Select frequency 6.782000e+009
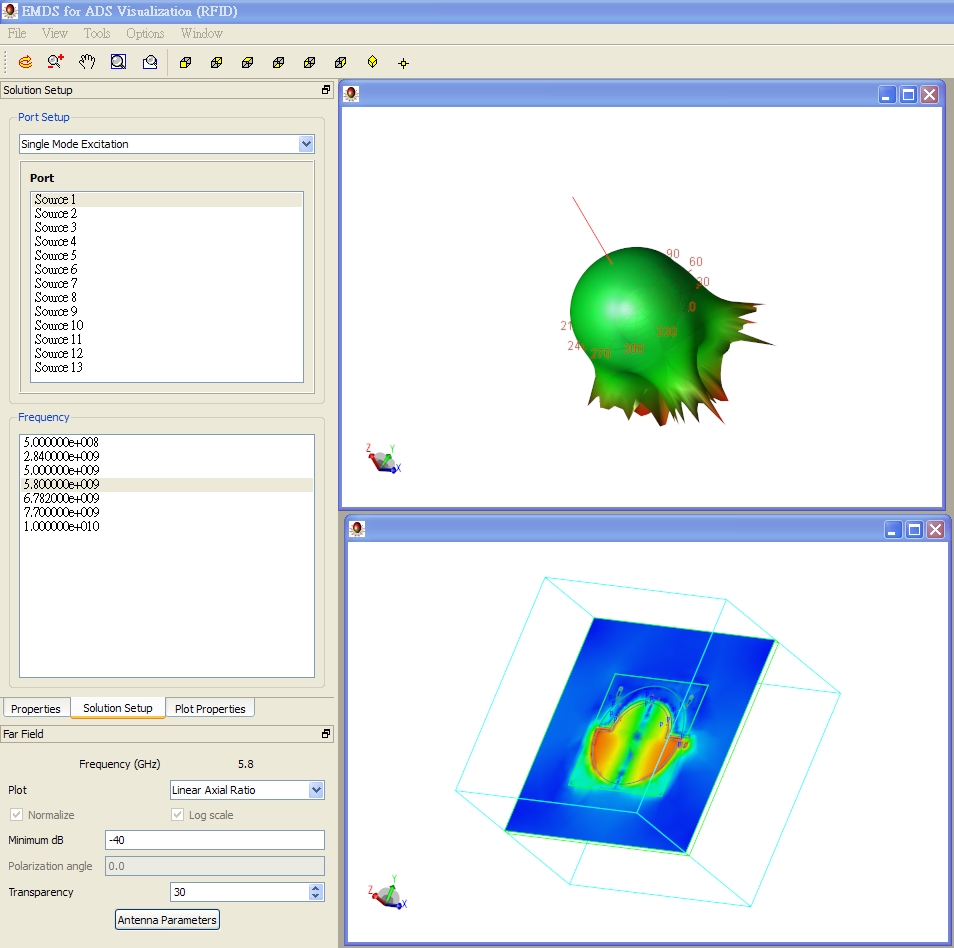This screenshot has height=948, width=954. pyautogui.click(x=167, y=498)
